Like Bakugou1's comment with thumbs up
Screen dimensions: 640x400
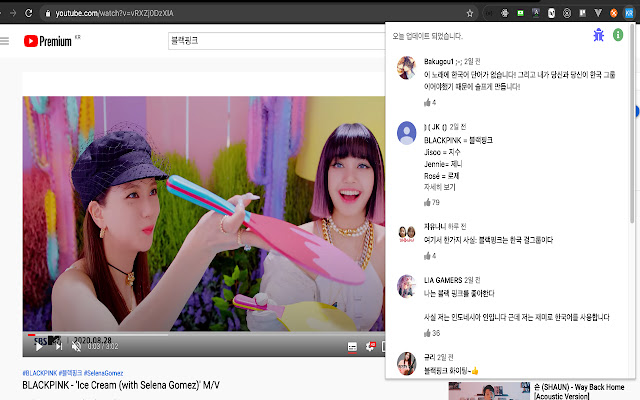click(x=427, y=102)
